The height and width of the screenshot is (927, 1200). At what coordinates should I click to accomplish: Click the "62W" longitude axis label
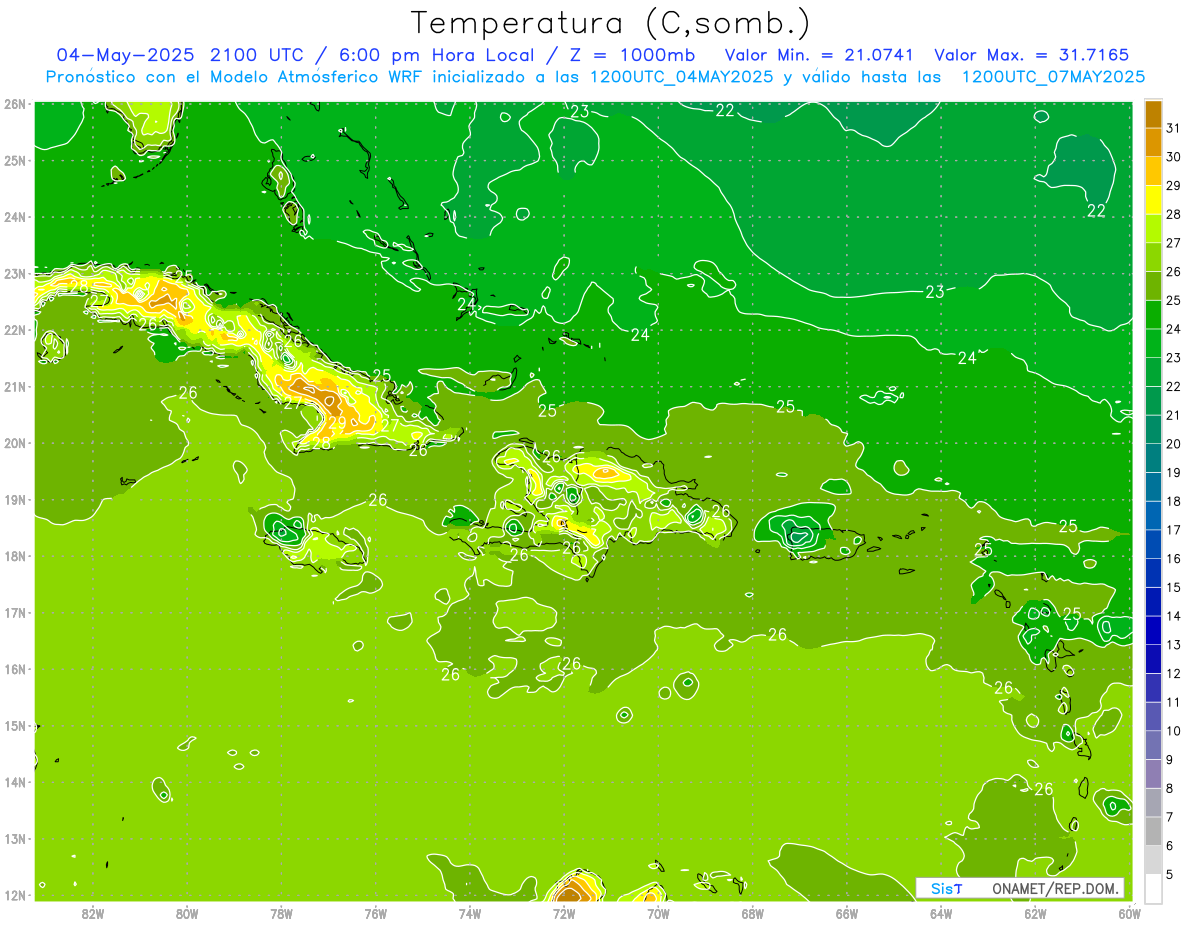coord(1035,913)
